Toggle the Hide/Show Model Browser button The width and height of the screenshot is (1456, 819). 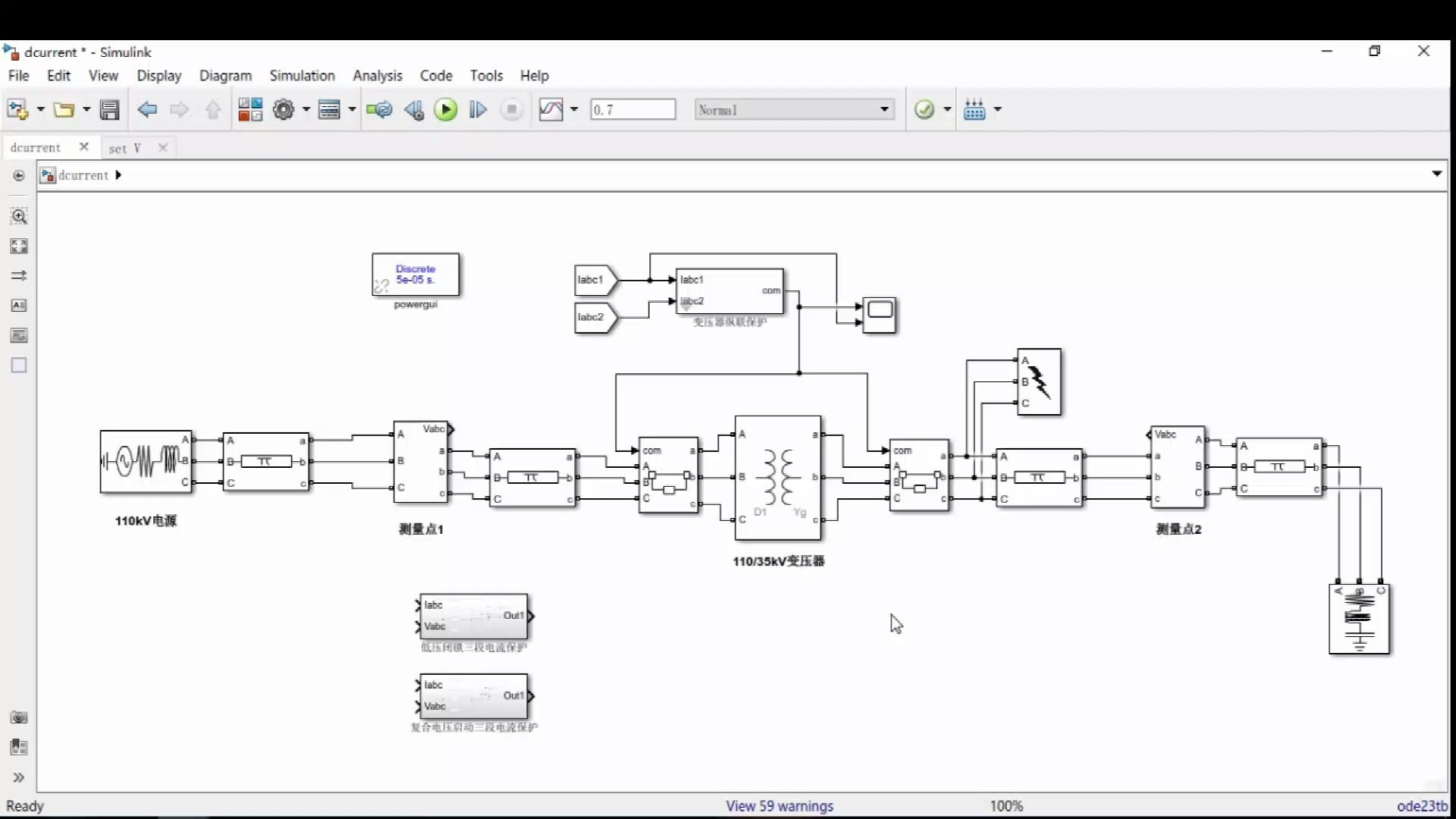click(19, 777)
